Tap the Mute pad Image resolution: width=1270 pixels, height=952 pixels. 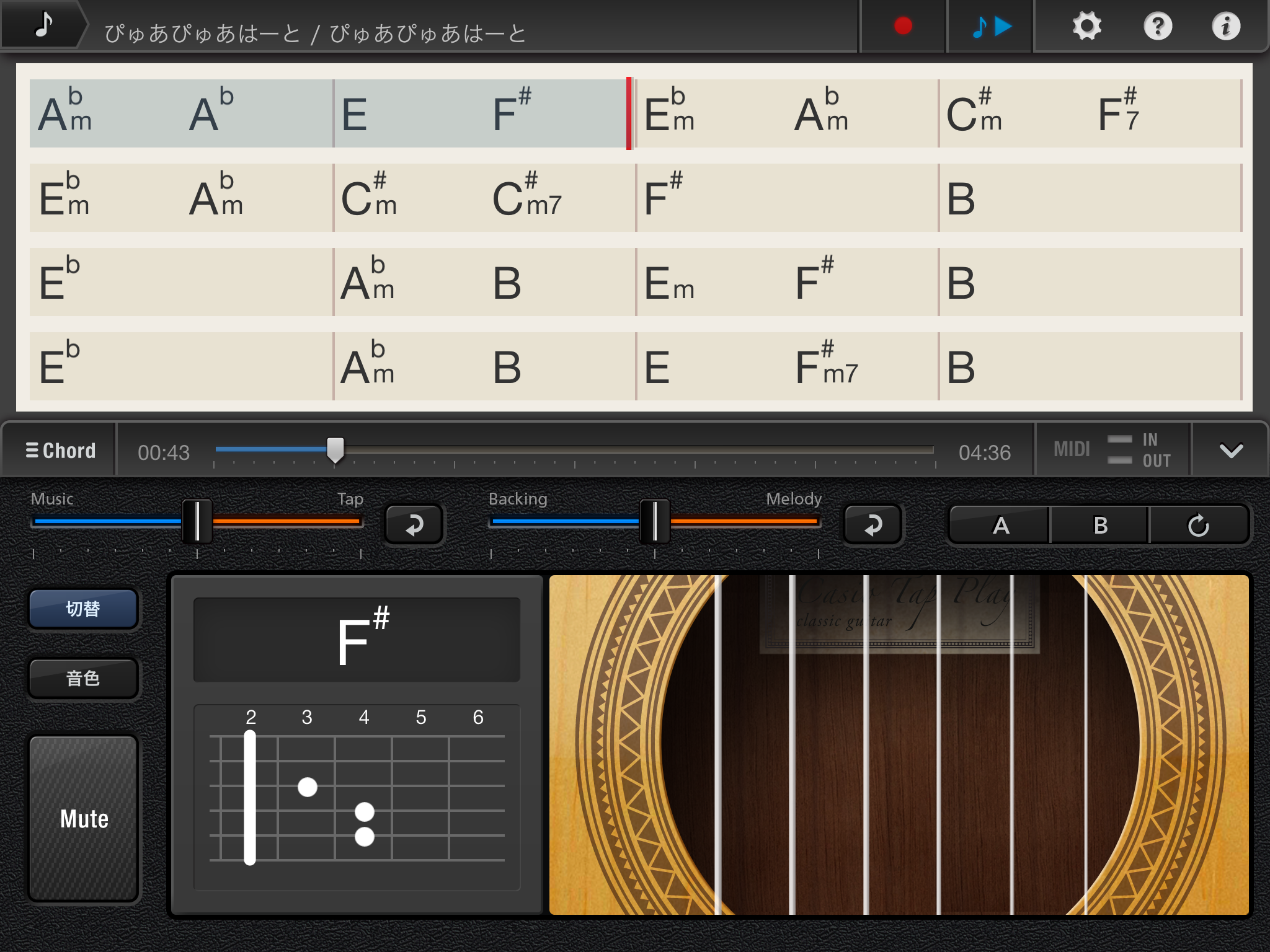[84, 819]
